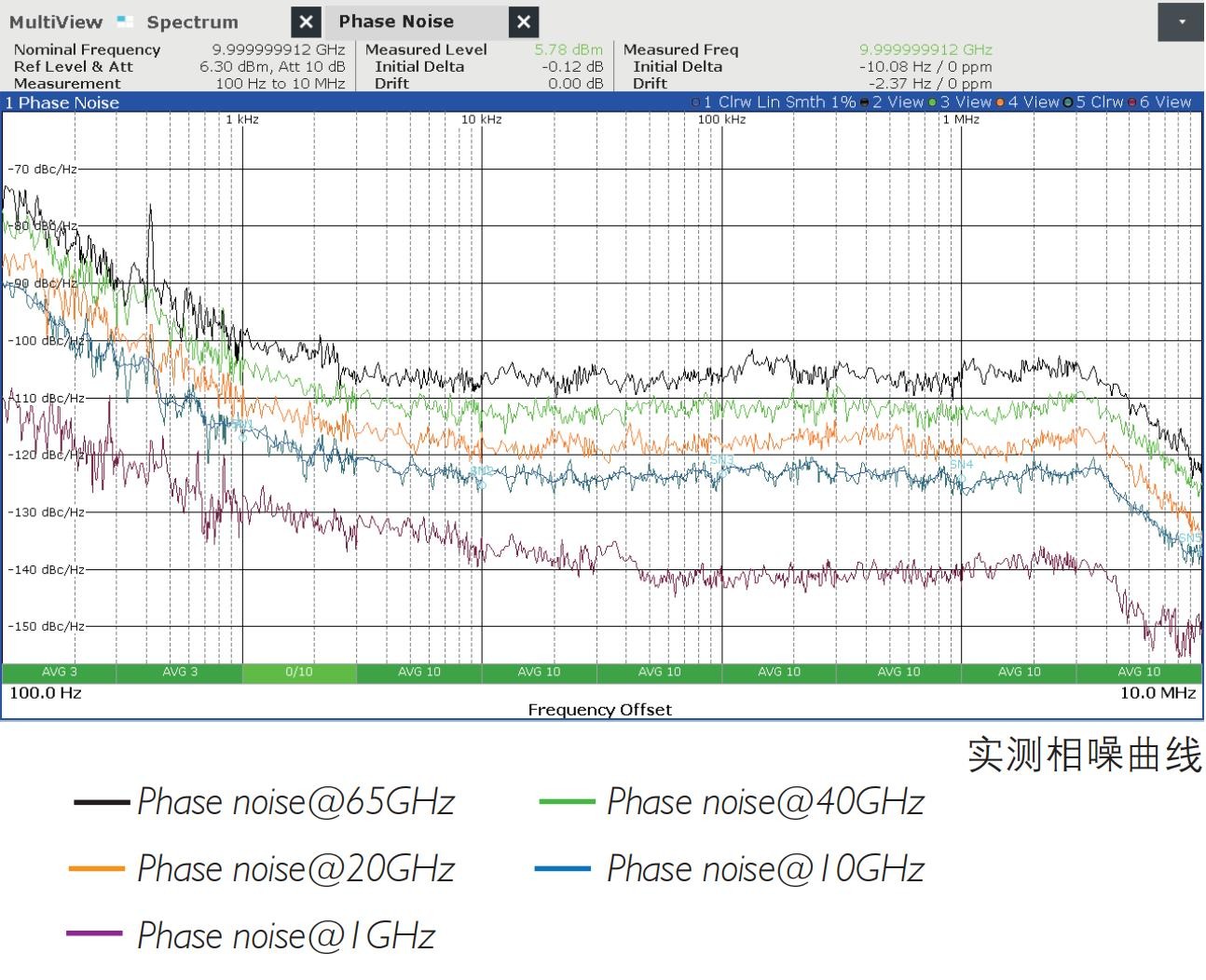Click the Initial Delta -10.08 Hz / 0 ppm value
Screen dimensions: 1206x980
tap(925, 66)
